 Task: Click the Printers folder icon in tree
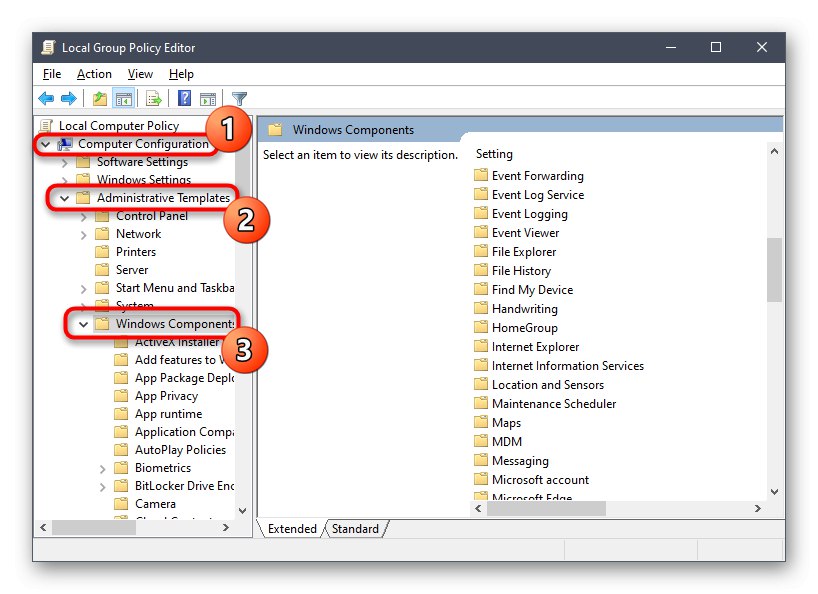pyautogui.click(x=102, y=252)
